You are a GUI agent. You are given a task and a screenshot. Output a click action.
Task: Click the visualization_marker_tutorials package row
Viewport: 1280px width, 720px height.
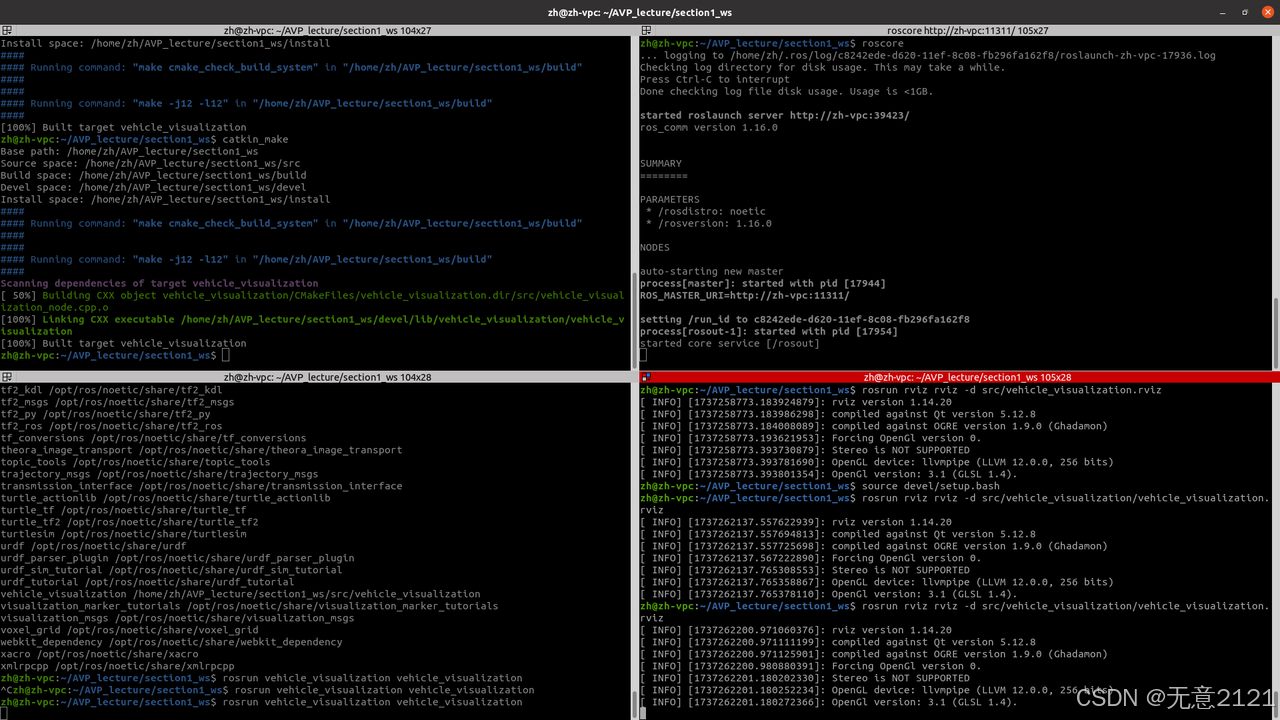coord(249,606)
